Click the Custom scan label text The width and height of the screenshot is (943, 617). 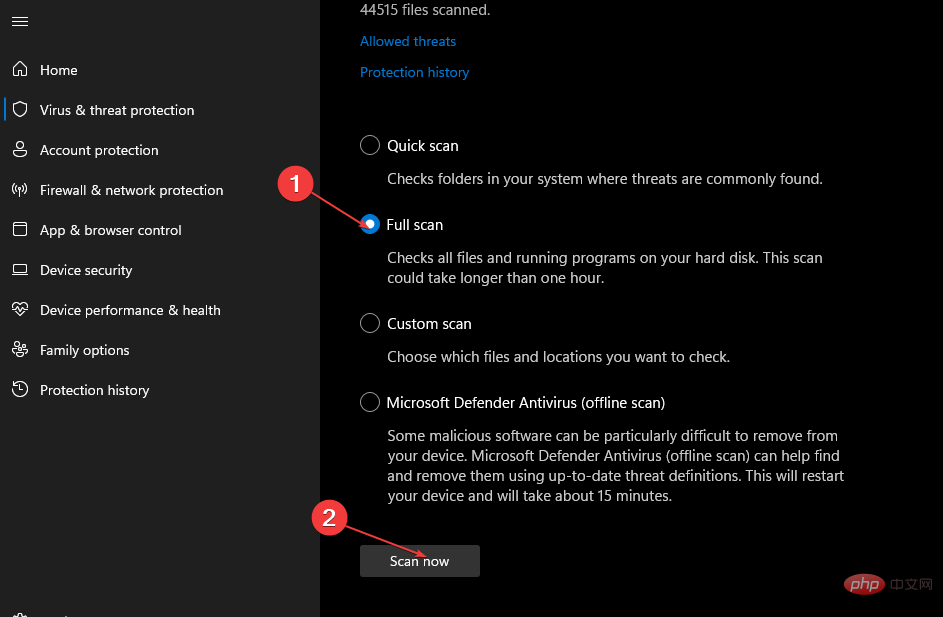pyautogui.click(x=429, y=324)
